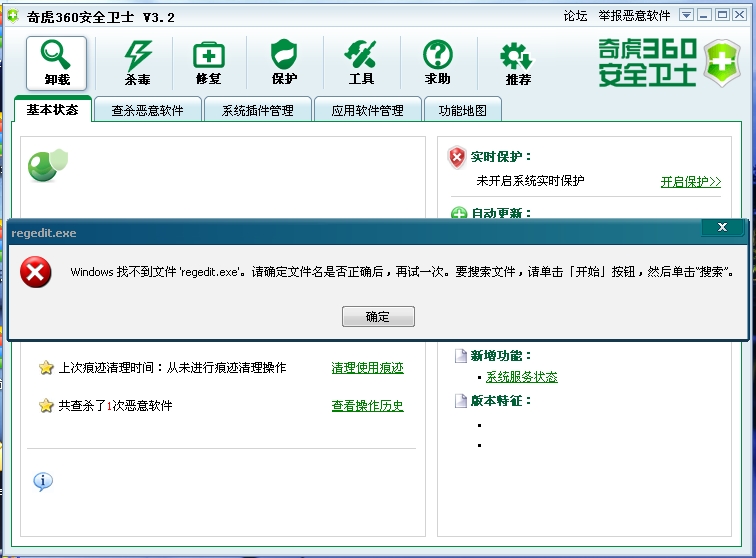Click document icon beside 版本特征
Image resolution: width=756 pixels, height=558 pixels.
coord(461,400)
